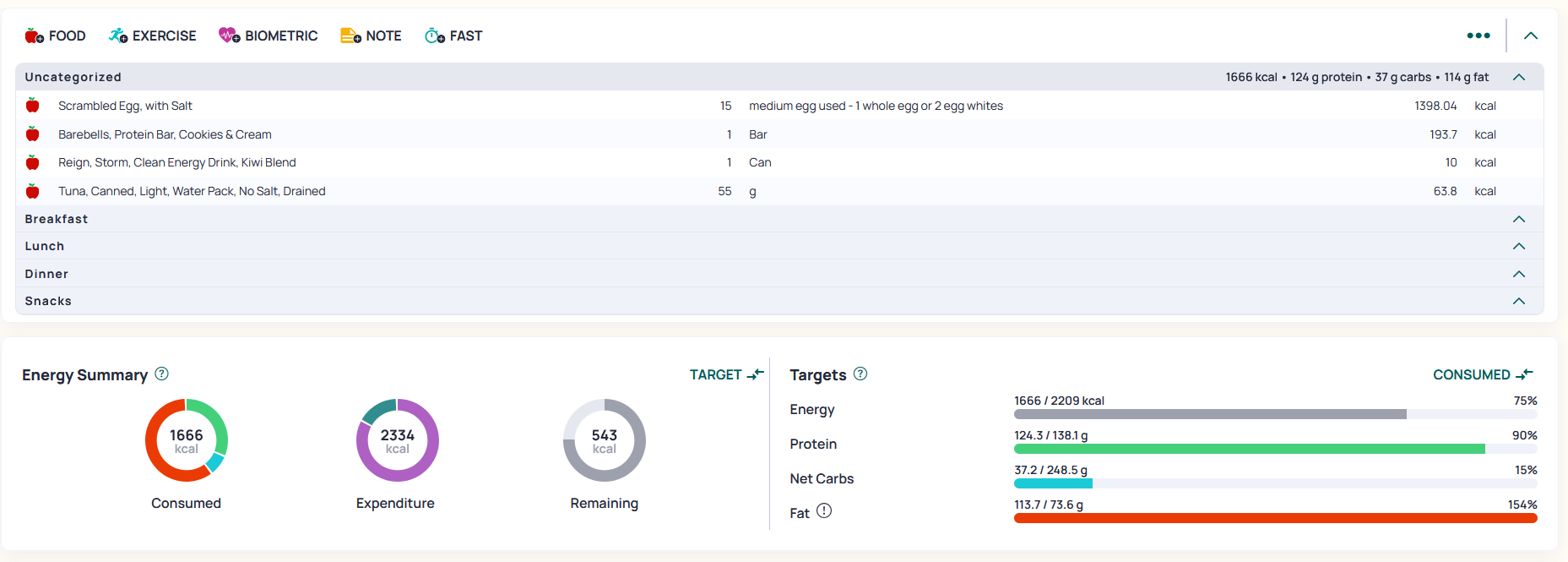
Task: Click arrows icon next to CONSUMED
Action: tap(1525, 374)
